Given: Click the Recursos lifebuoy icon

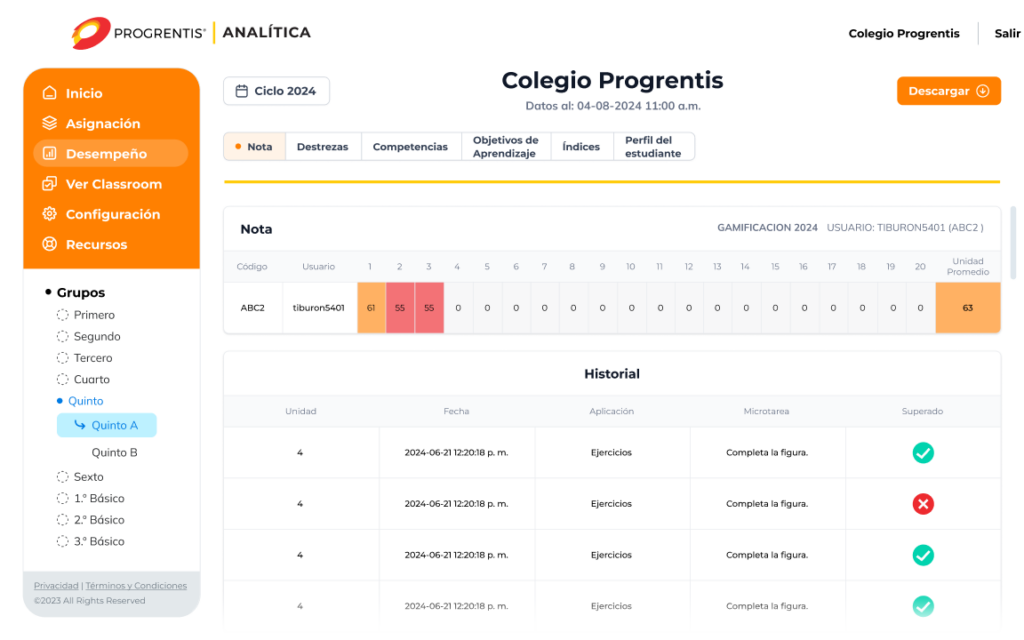Looking at the screenshot, I should (x=49, y=244).
